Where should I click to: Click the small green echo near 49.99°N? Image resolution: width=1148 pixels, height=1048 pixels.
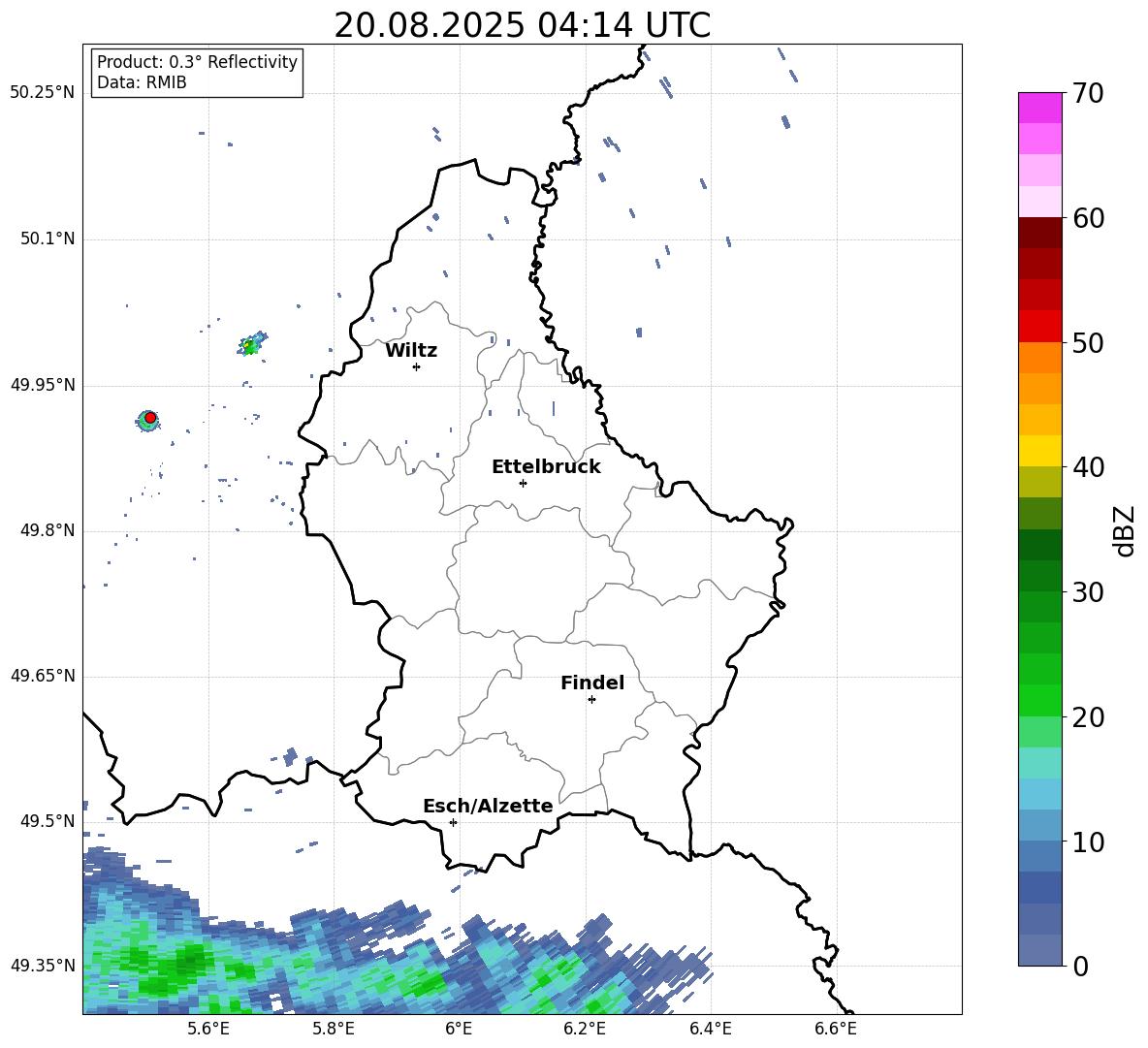249,345
